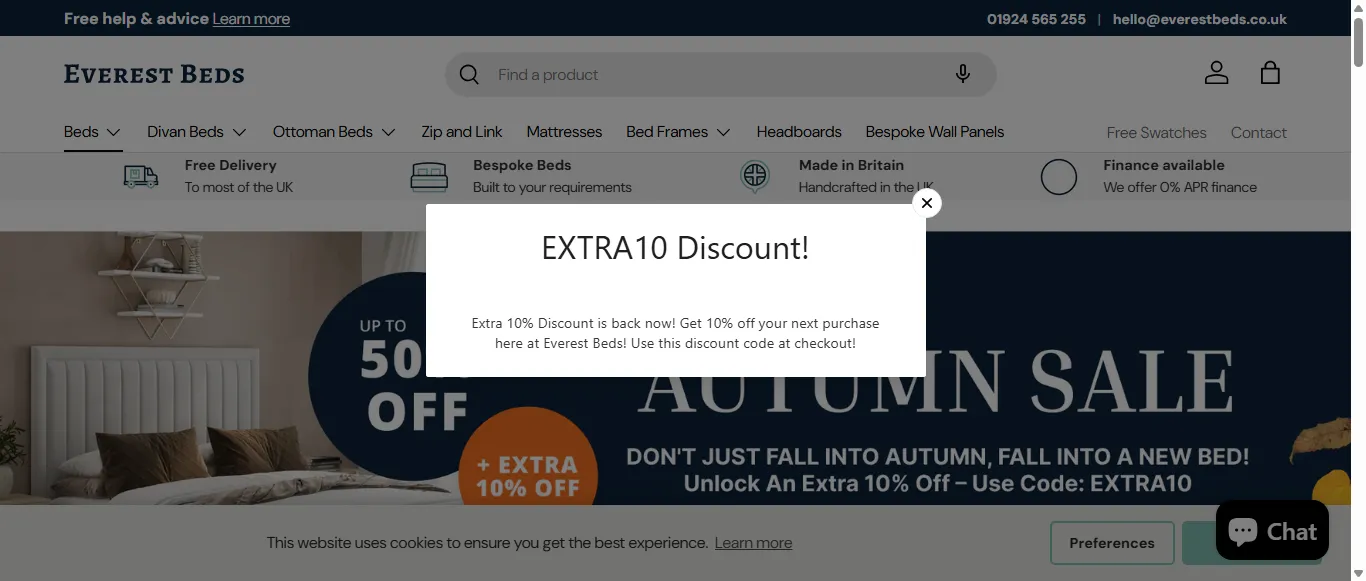Viewport: 1366px width, 581px height.
Task: Expand the Beds dropdown menu
Action: click(x=92, y=132)
